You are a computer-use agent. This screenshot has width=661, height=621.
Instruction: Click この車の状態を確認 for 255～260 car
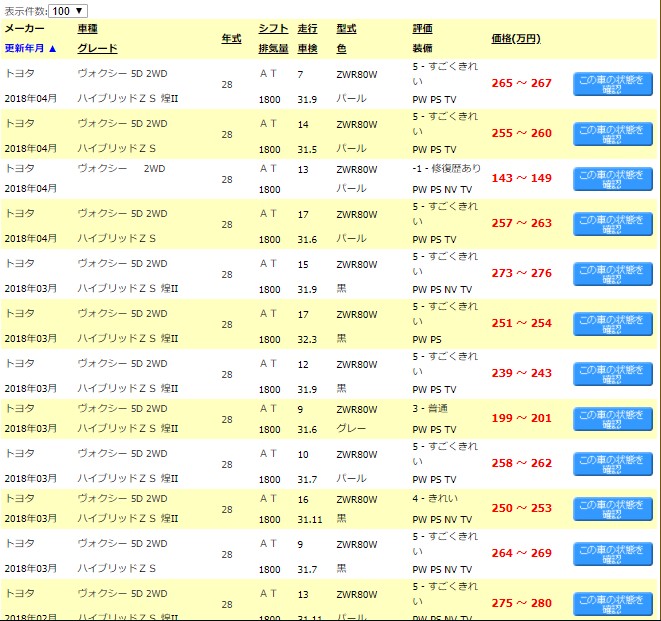[x=613, y=134]
